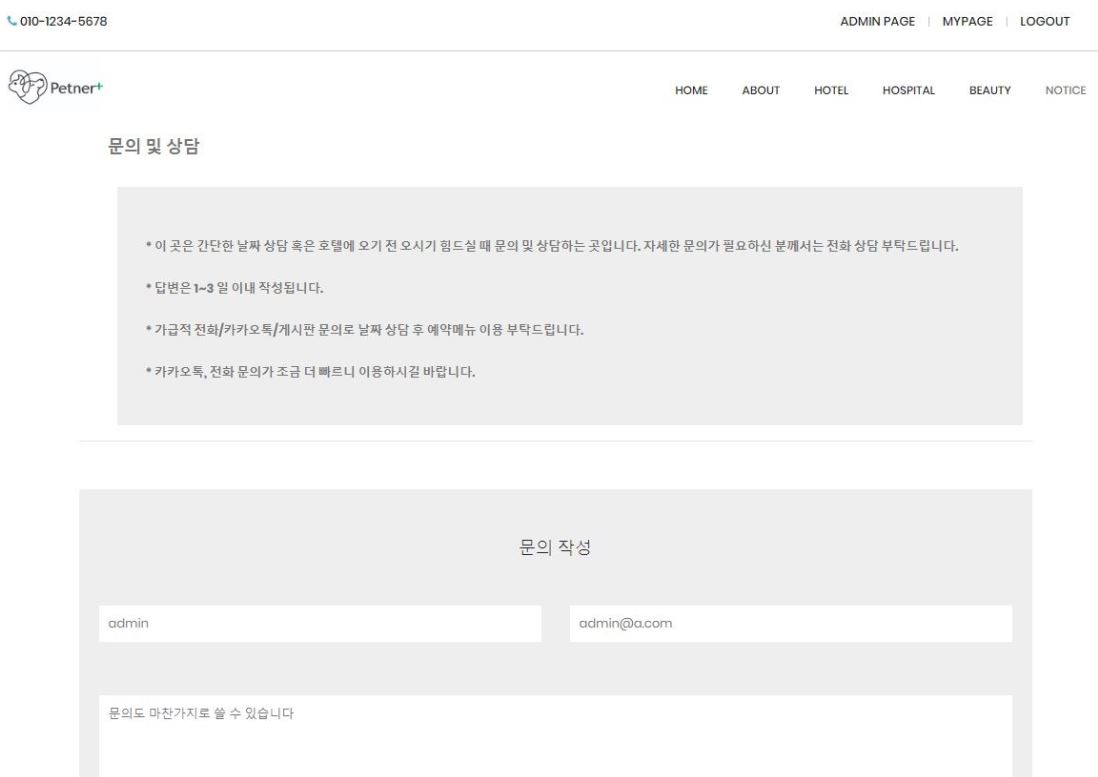1098x777 pixels.
Task: Select the BEAUTY menu item
Action: pos(989,90)
